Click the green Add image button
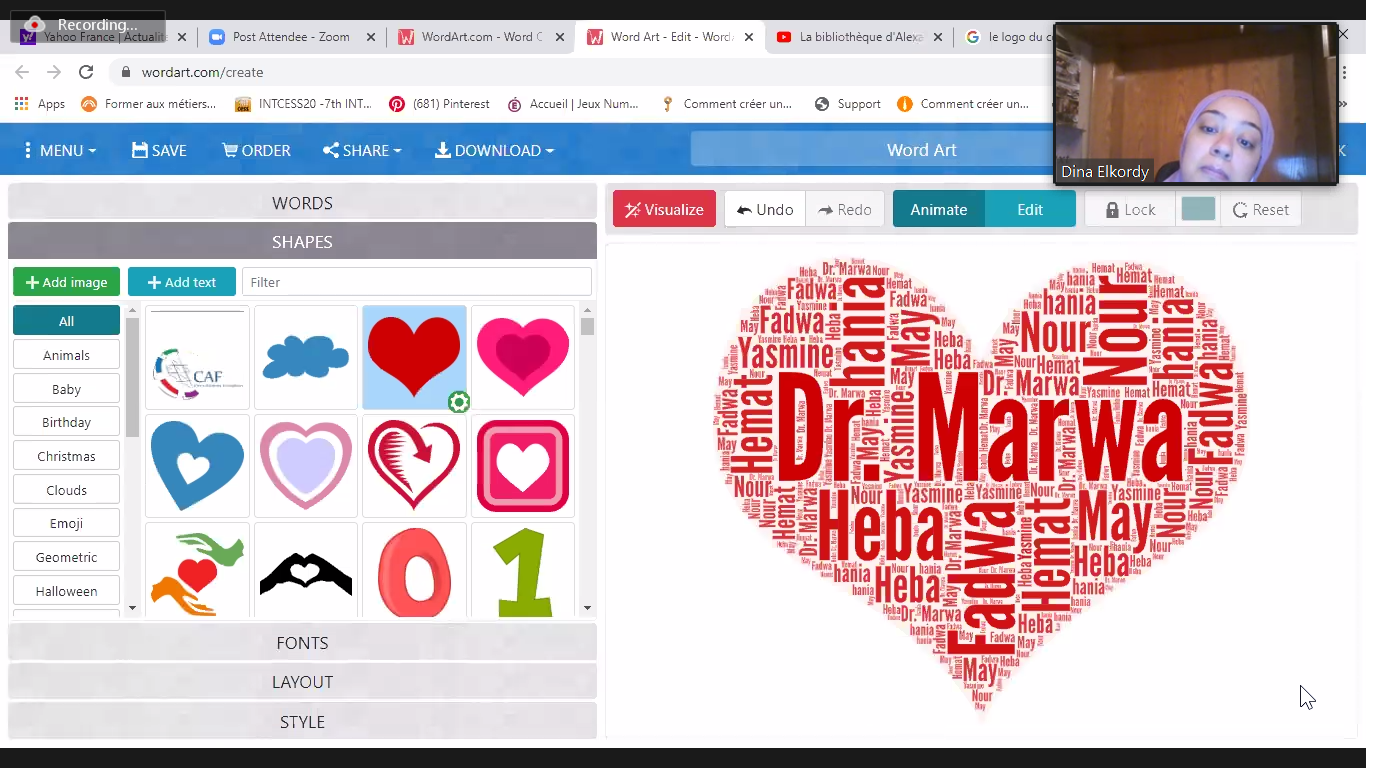 coord(66,282)
